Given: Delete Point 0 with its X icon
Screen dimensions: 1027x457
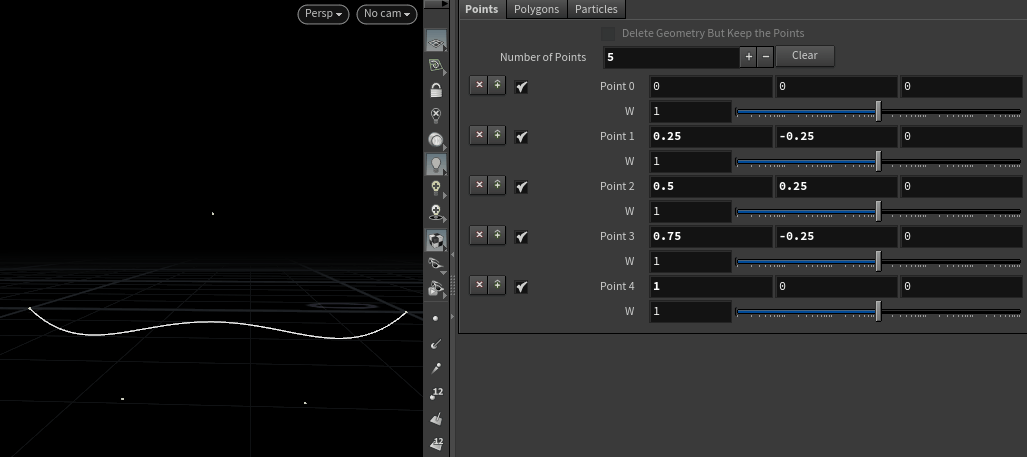Looking at the screenshot, I should (479, 85).
